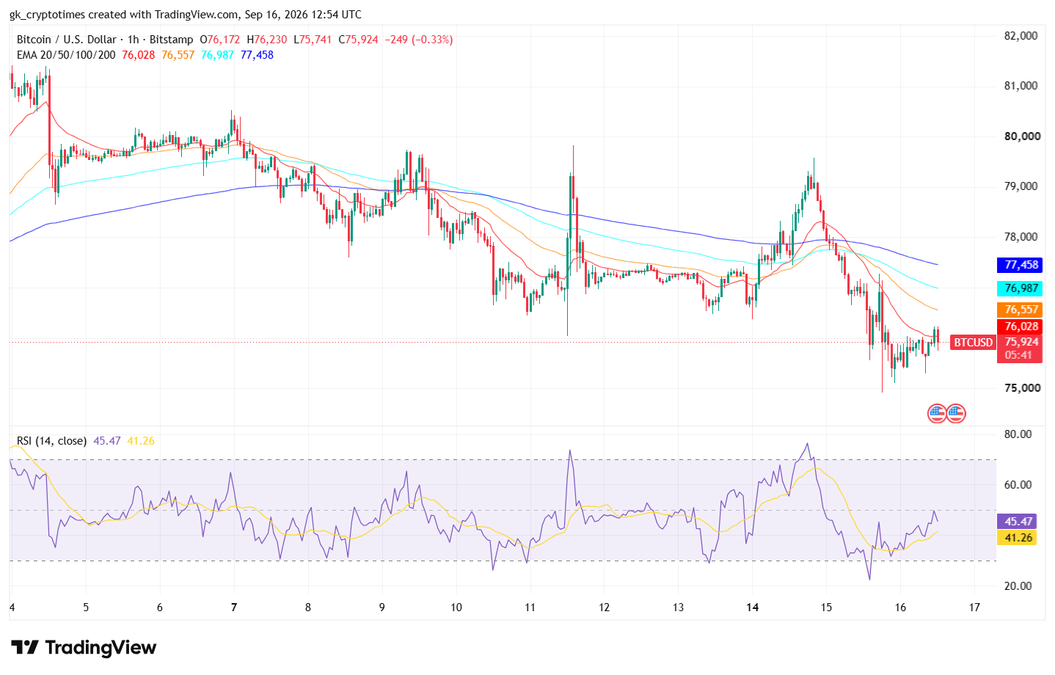This screenshot has width=1055, height=675.
Task: Click the orange 76,557 price axis tag
Action: 1019,310
